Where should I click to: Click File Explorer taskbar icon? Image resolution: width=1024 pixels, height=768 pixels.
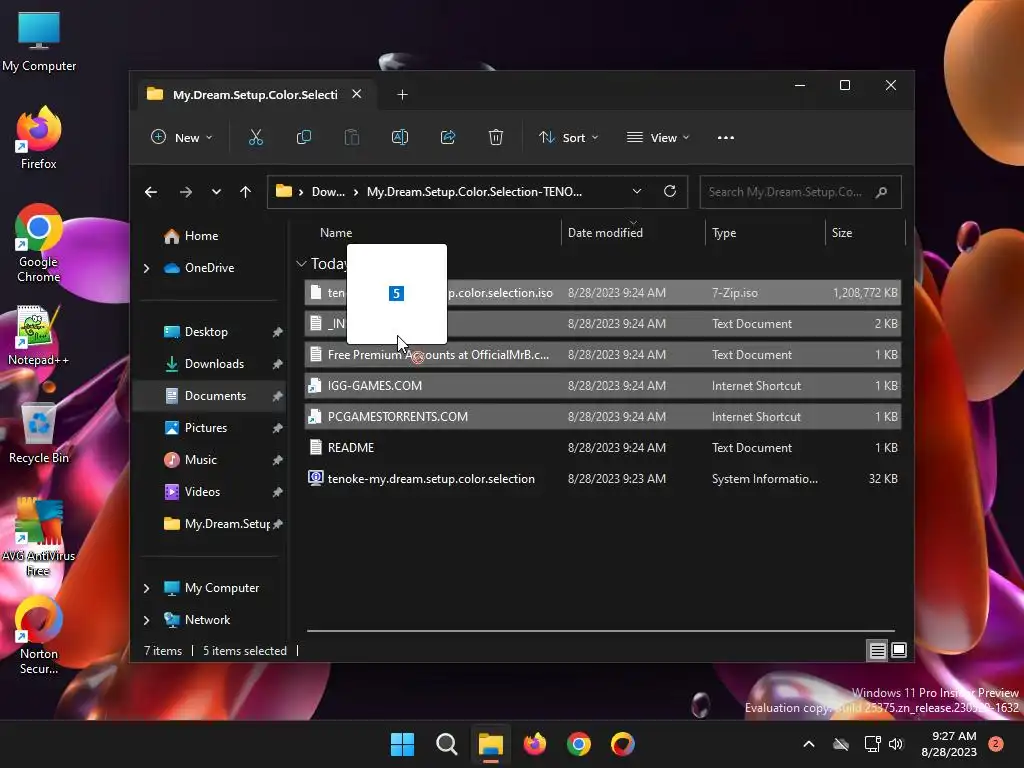coord(490,744)
